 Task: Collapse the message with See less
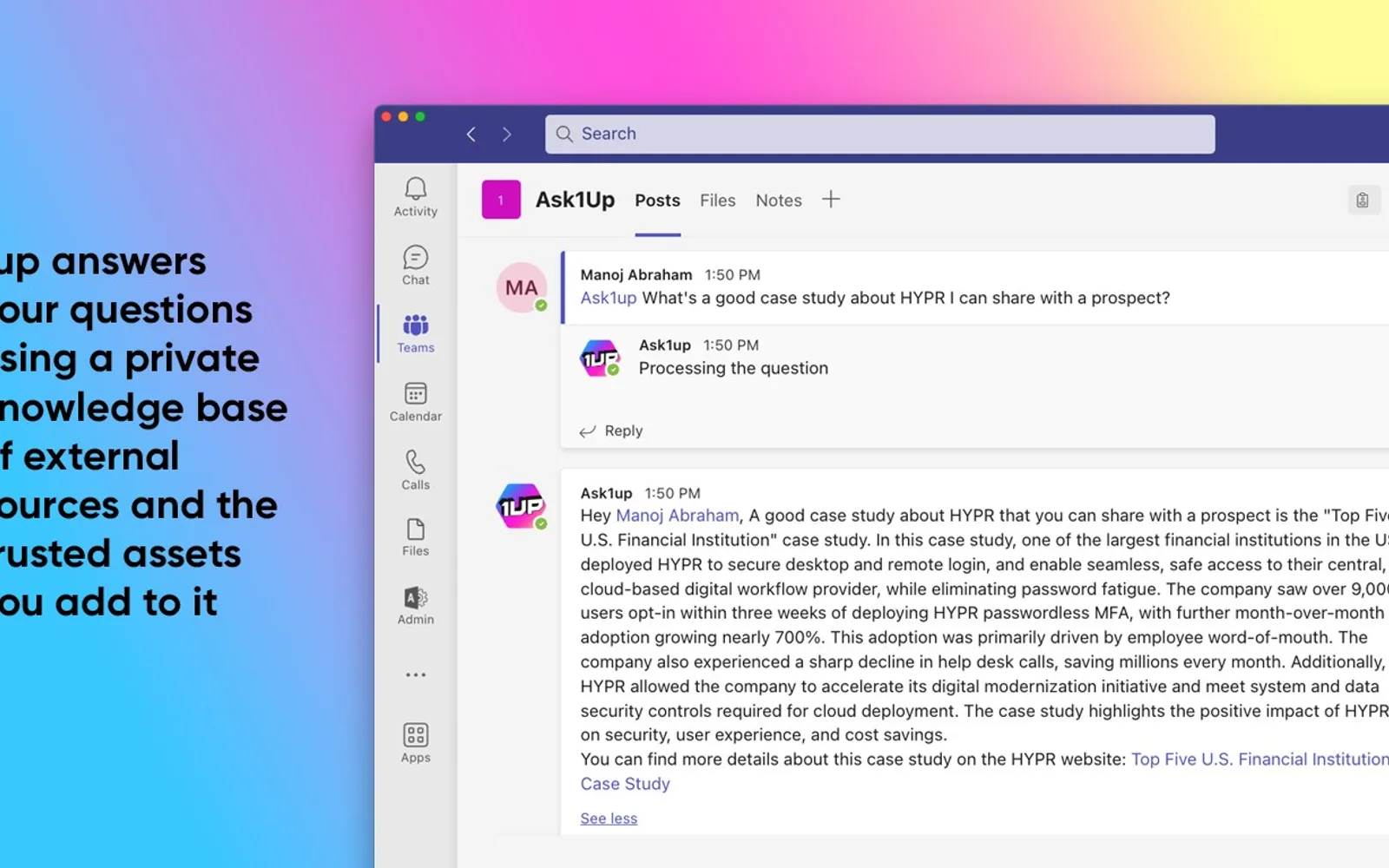609,819
